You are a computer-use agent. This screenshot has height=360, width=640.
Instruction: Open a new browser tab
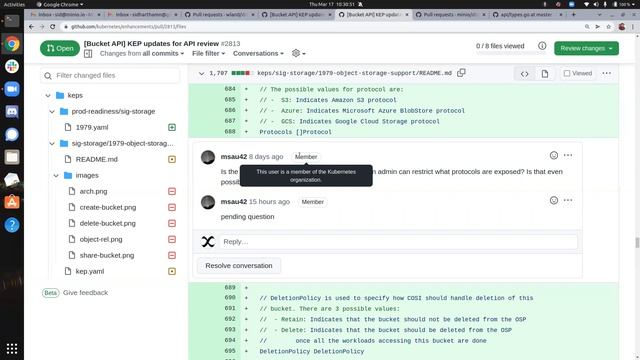573,15
